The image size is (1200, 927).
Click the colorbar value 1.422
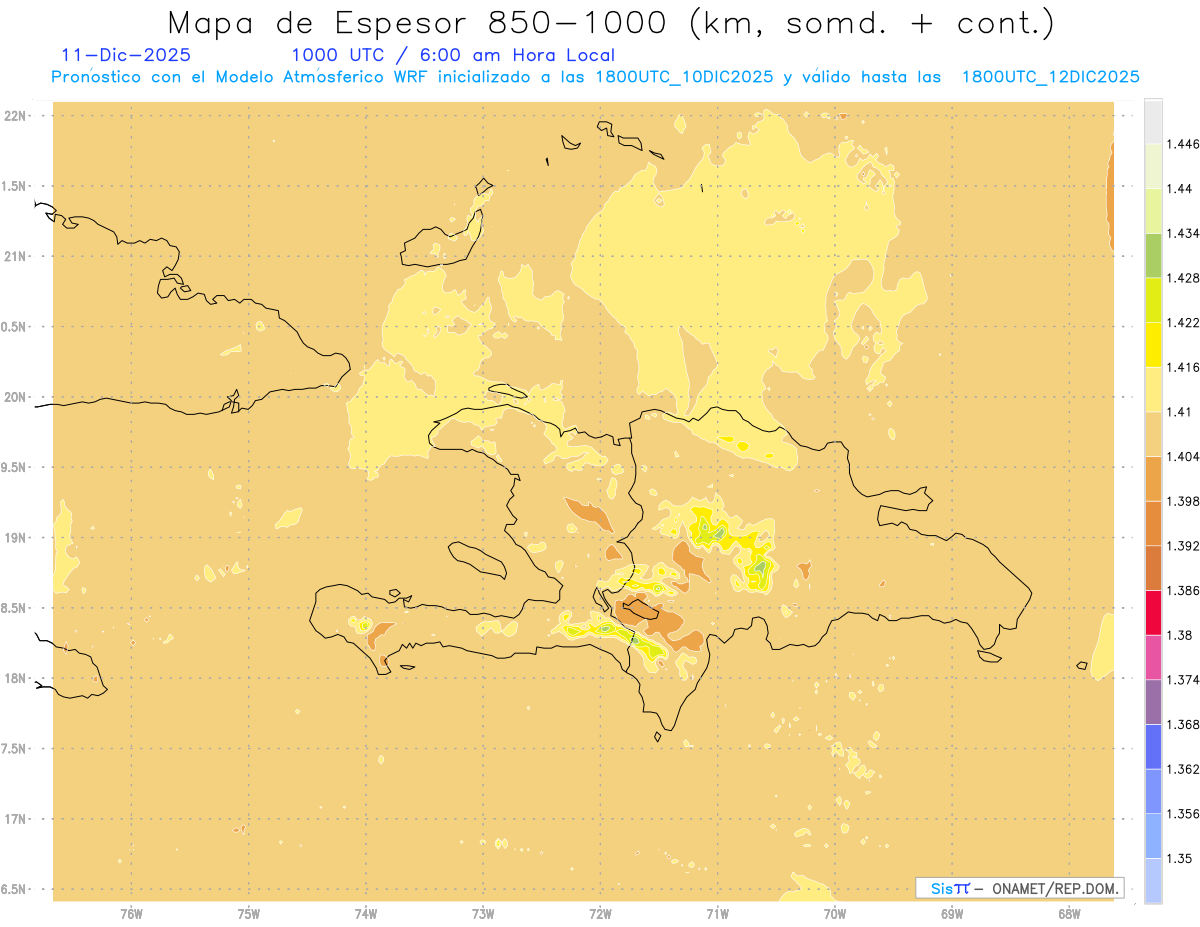pos(1185,322)
